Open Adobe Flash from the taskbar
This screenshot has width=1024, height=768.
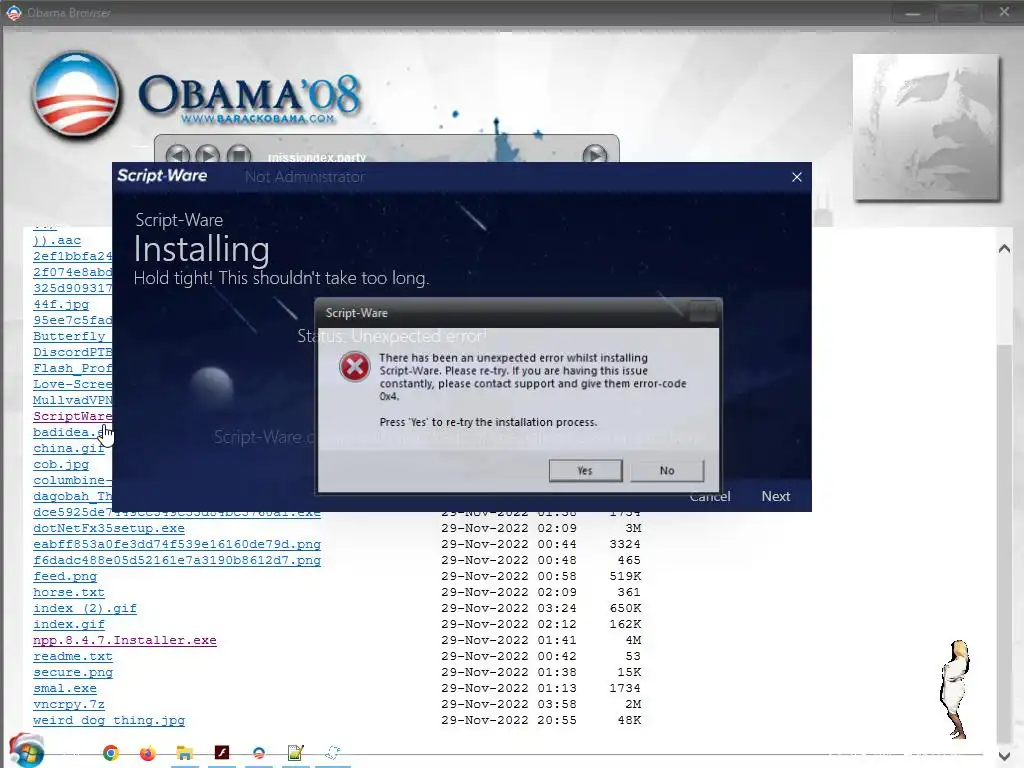[222, 752]
